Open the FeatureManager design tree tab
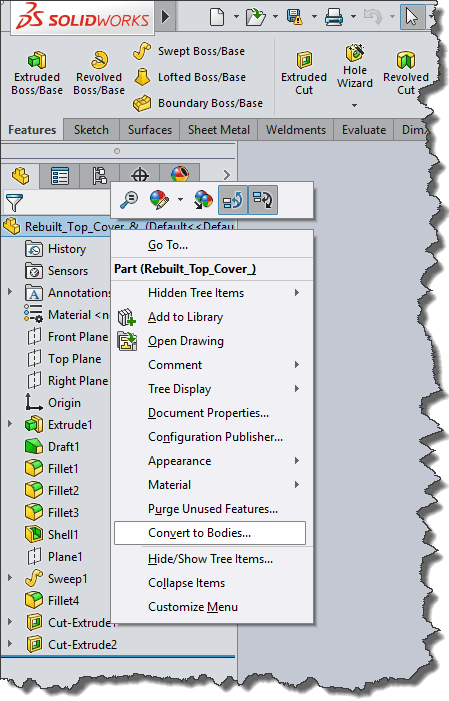This screenshot has width=449, height=701. 20,176
